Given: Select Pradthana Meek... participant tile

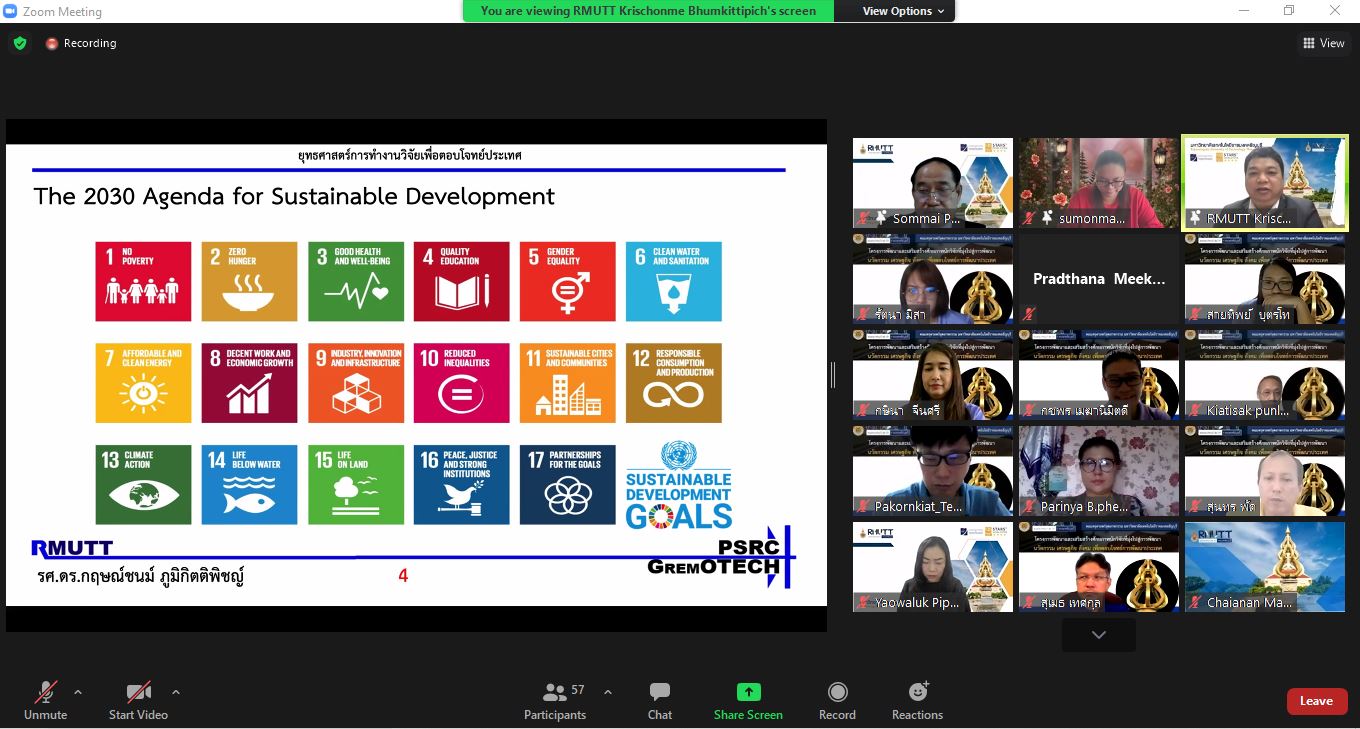Looking at the screenshot, I should pos(1099,279).
